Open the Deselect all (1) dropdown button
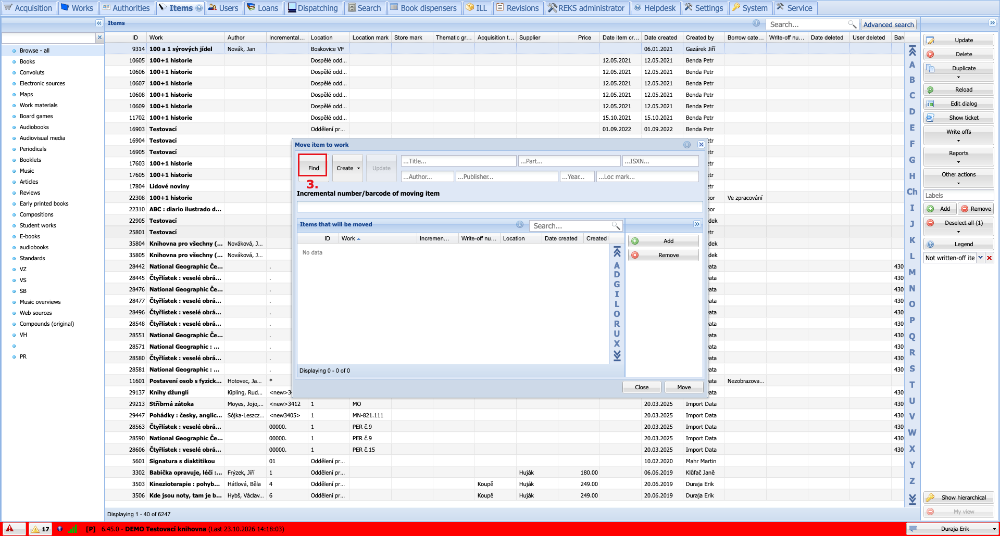1000x536 pixels. tap(959, 226)
